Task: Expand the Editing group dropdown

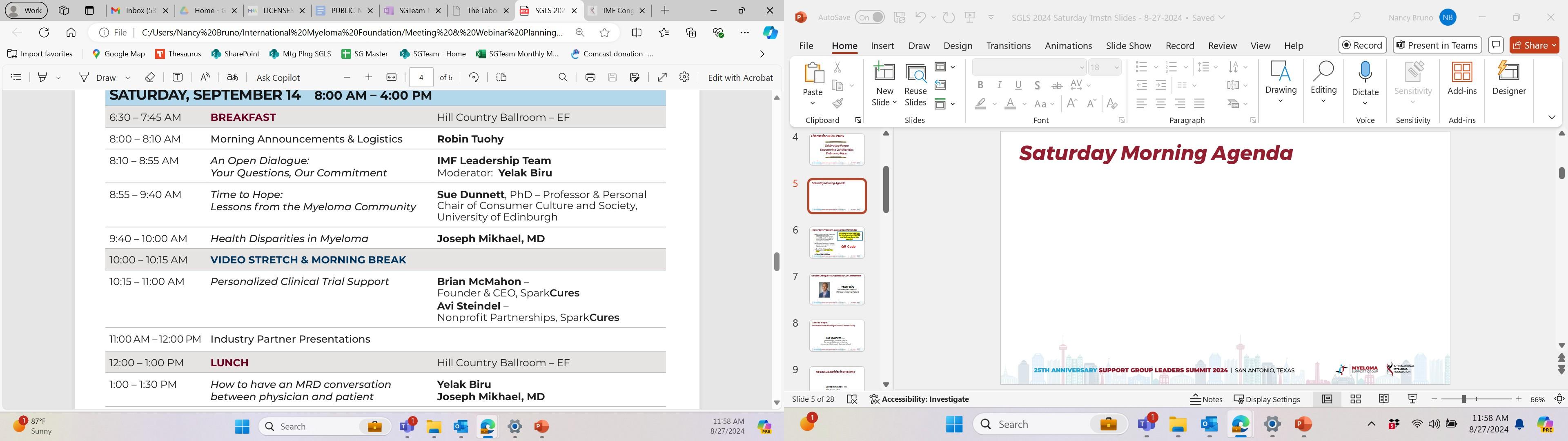Action: tap(1323, 101)
